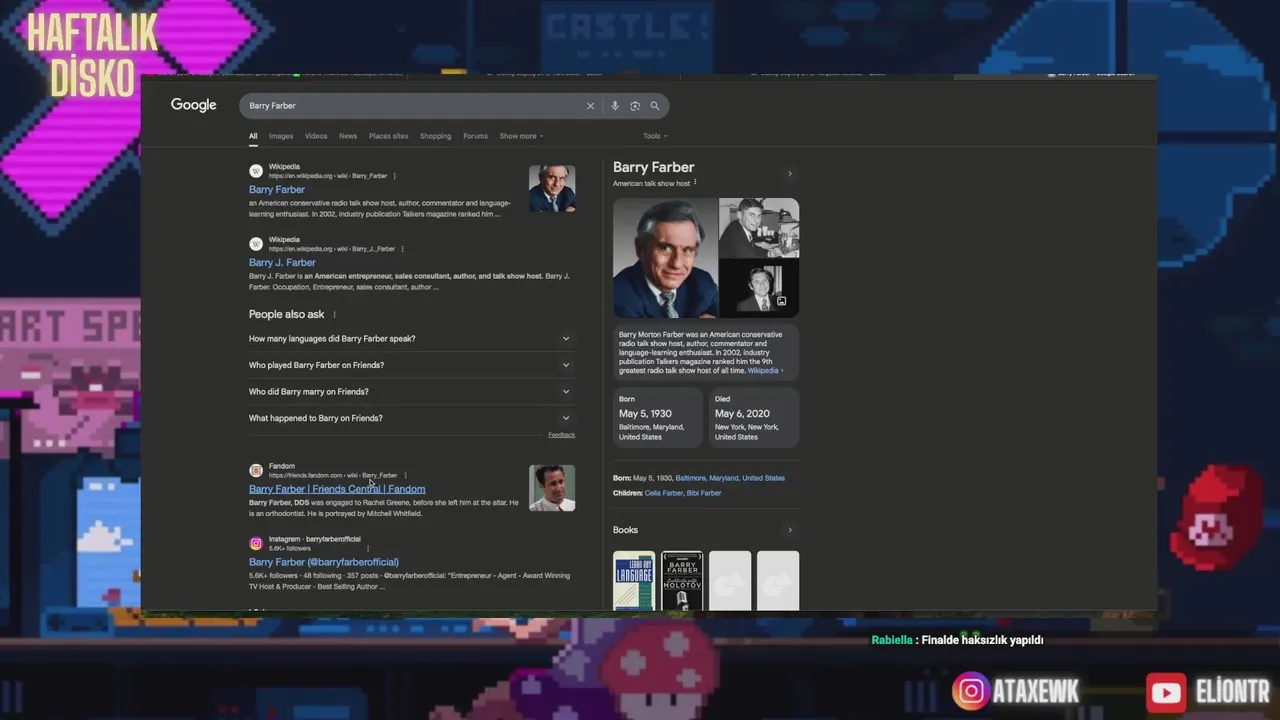The height and width of the screenshot is (720, 1280).
Task: Open the Barry Farber Wikipedia result link
Action: pyautogui.click(x=277, y=190)
